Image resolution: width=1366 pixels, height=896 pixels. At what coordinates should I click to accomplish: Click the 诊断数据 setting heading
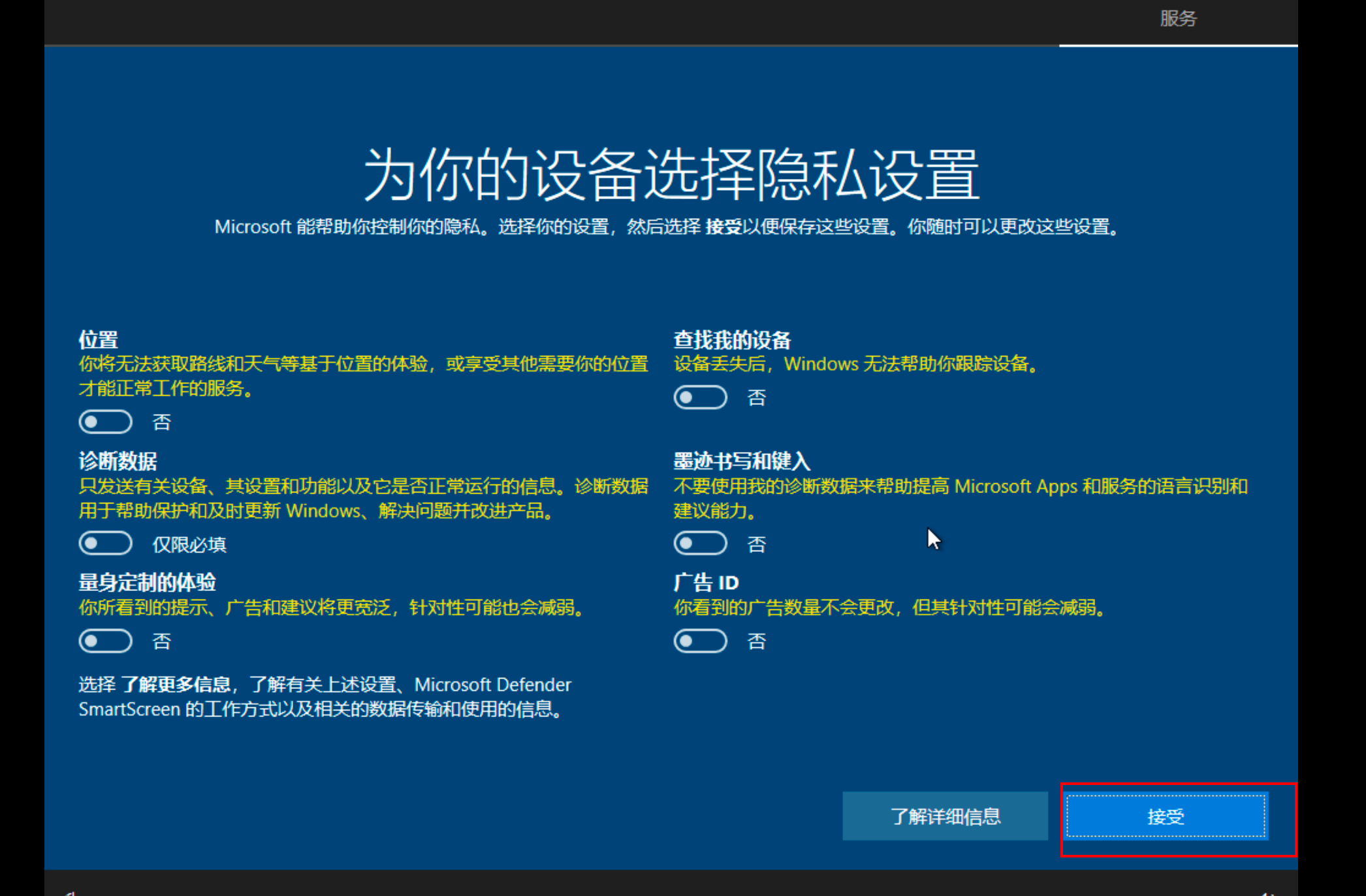tap(118, 461)
